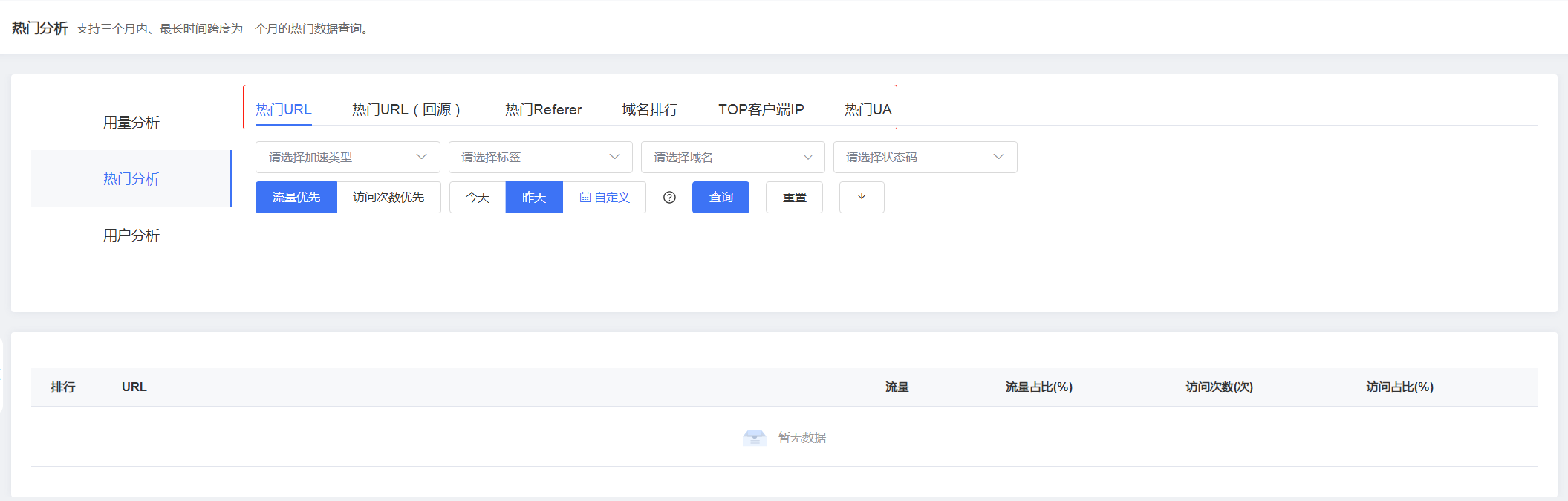
Task: Expand the 请选择域名 dropdown
Action: coord(732,158)
